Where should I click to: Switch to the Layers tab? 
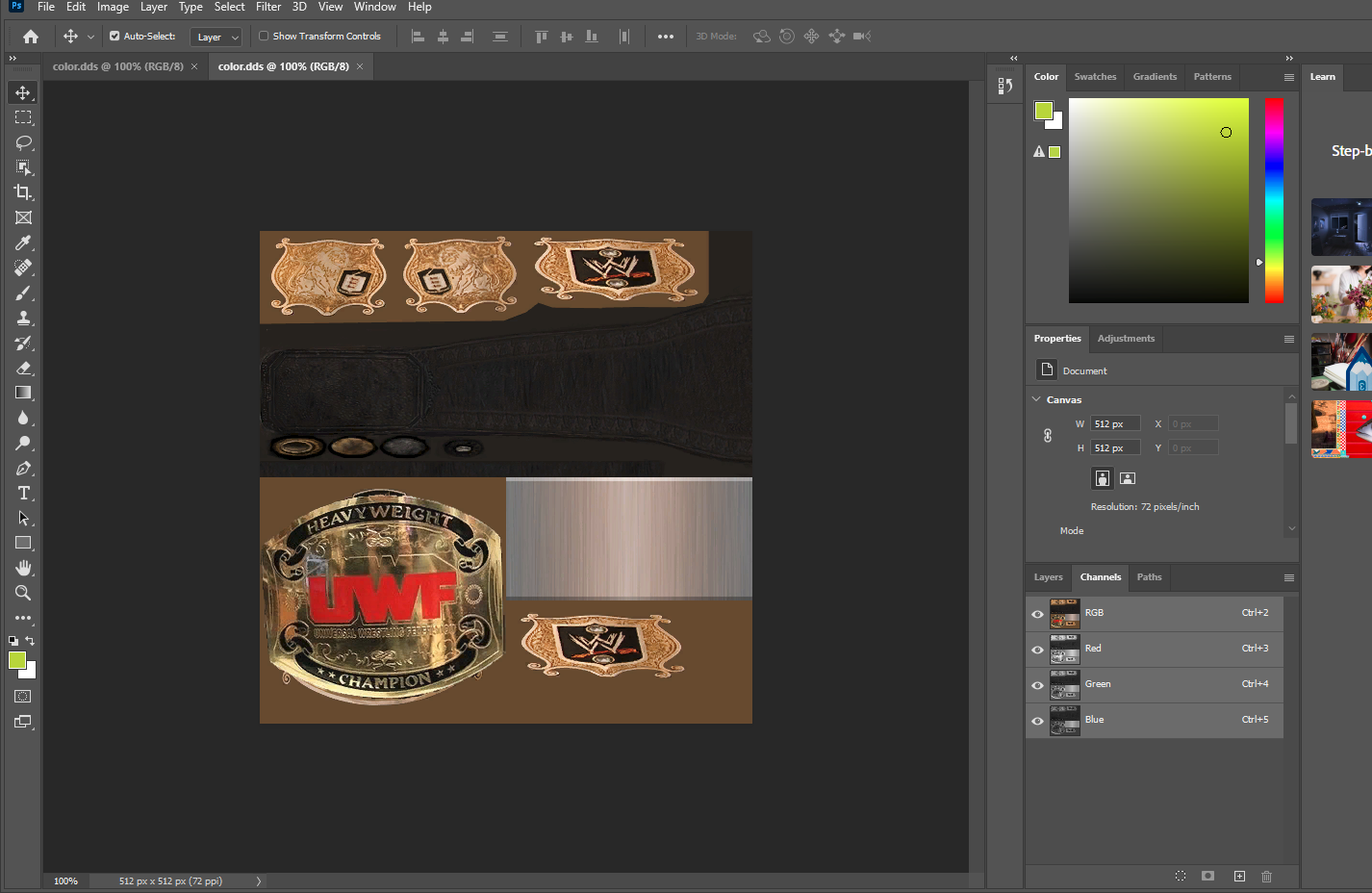point(1048,577)
